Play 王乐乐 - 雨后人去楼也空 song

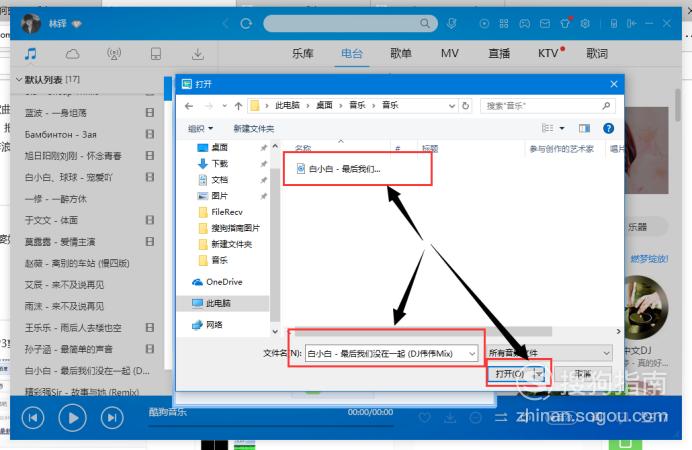coord(73,327)
